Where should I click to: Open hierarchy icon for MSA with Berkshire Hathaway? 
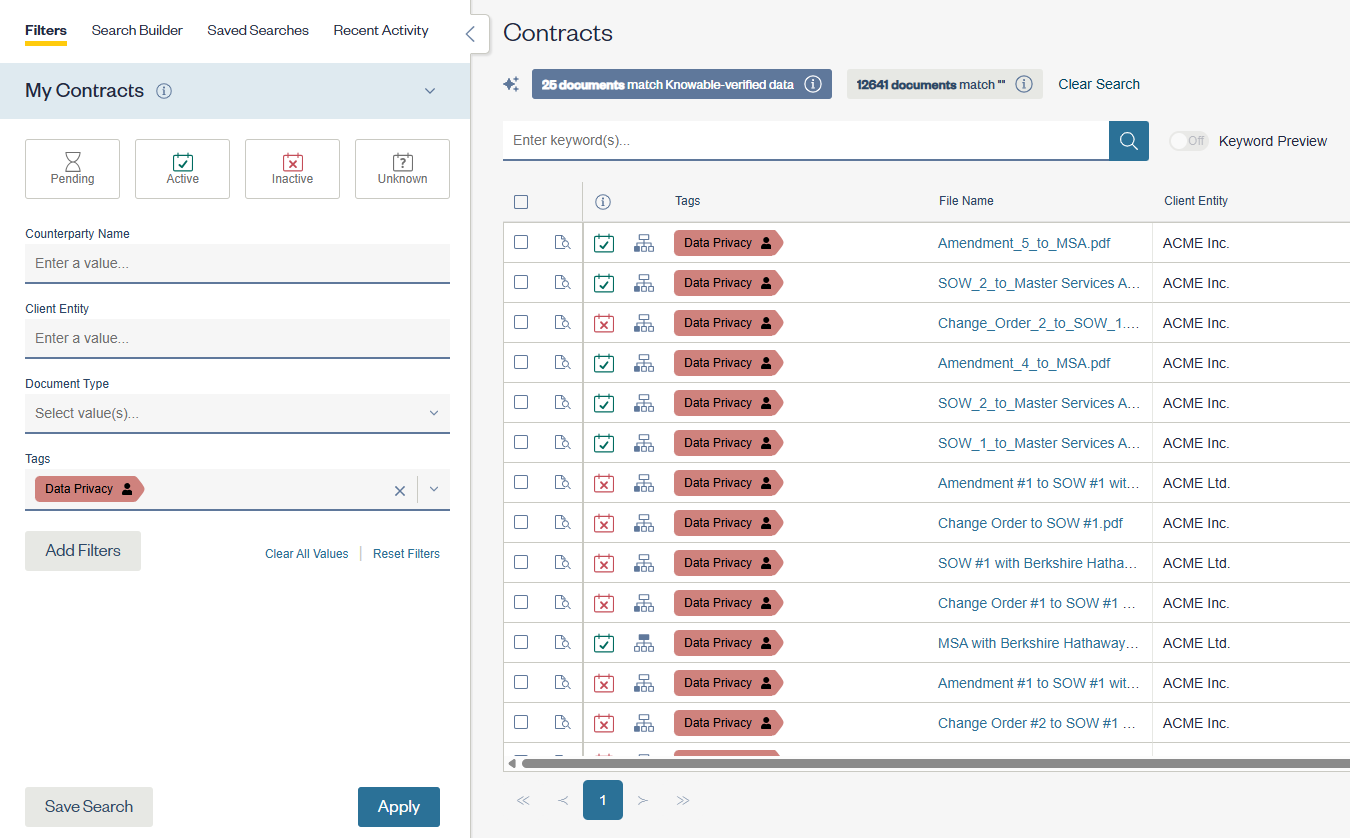[644, 643]
